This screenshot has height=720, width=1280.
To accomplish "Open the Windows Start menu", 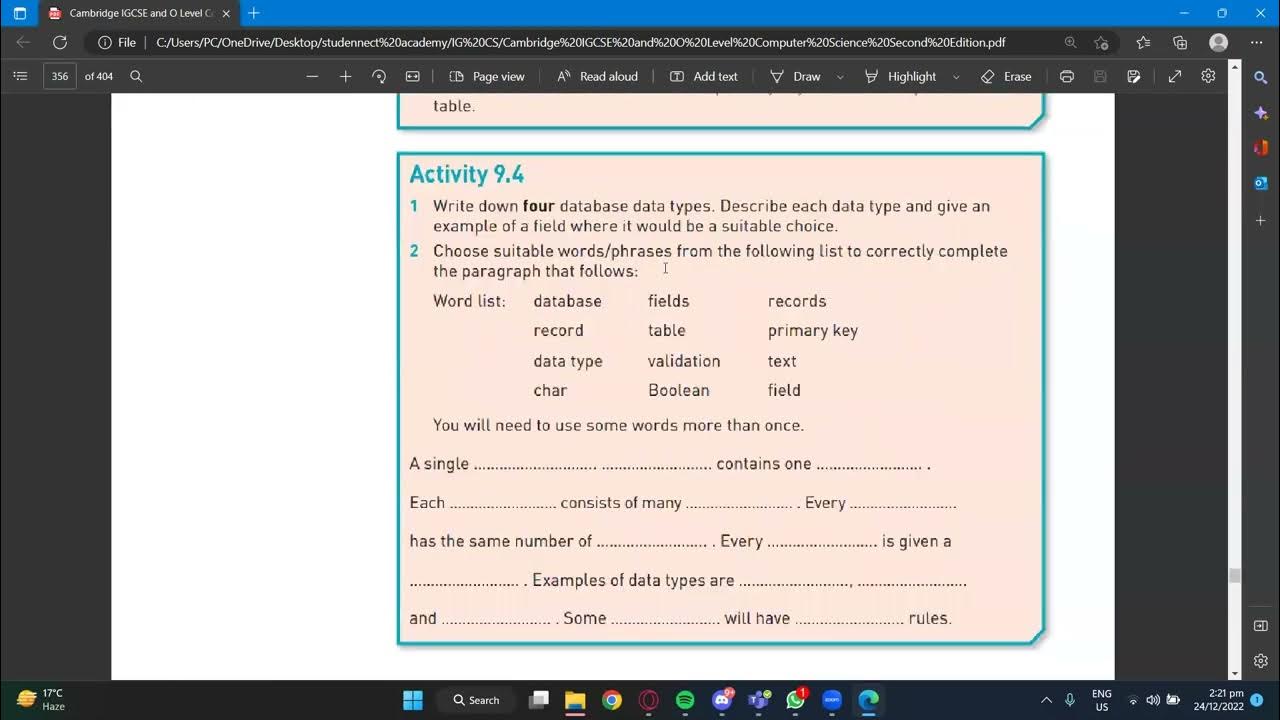I will pos(413,700).
